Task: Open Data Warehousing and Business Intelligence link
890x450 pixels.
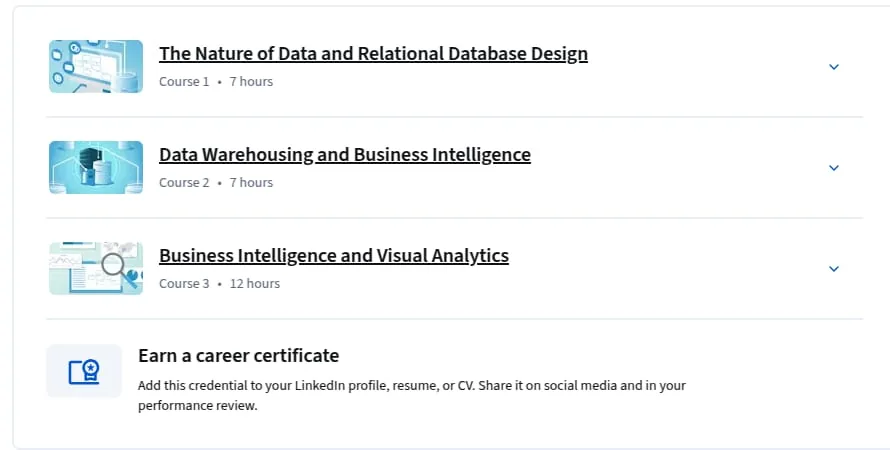Action: click(x=345, y=154)
